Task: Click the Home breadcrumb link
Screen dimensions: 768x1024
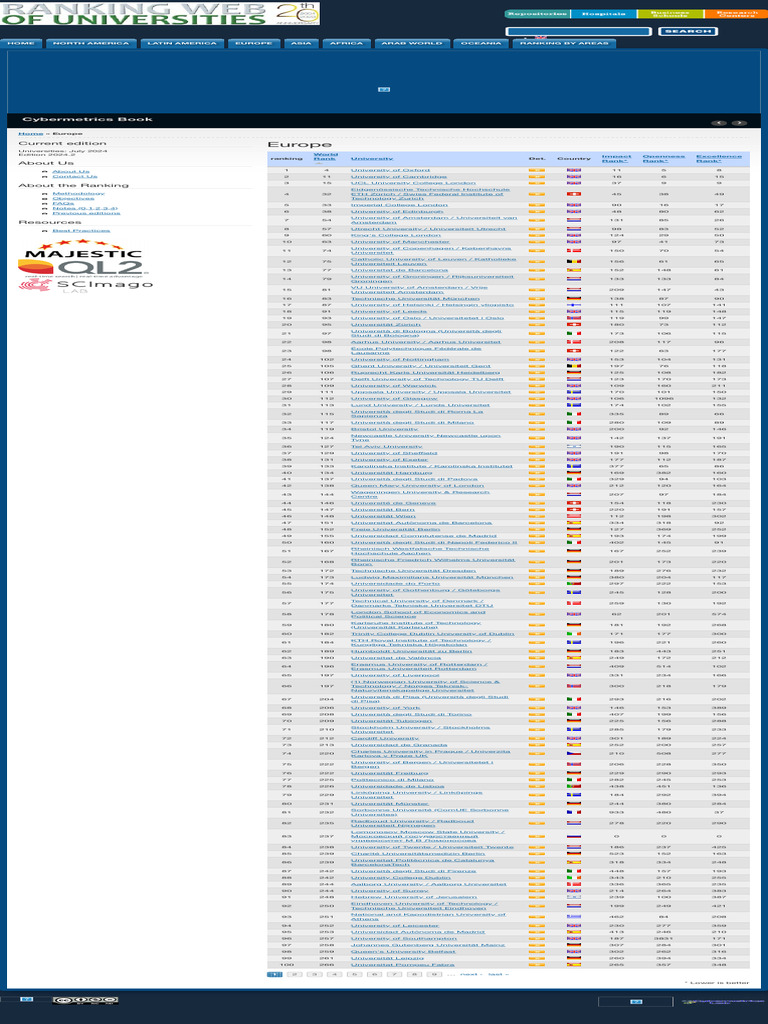Action: coord(31,134)
